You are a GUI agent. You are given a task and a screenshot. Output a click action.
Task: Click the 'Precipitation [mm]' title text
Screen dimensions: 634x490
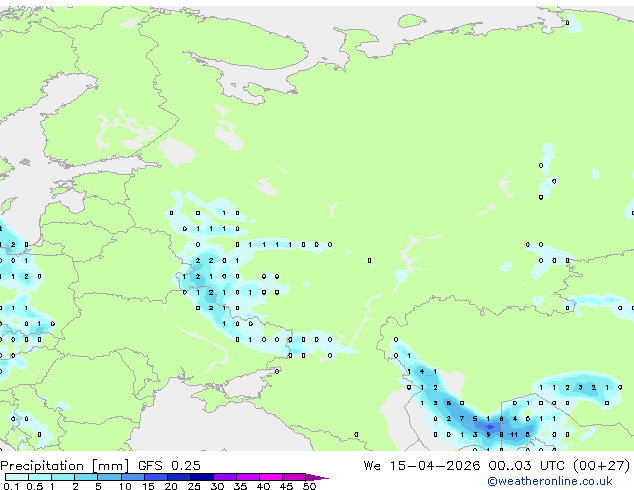pos(65,466)
